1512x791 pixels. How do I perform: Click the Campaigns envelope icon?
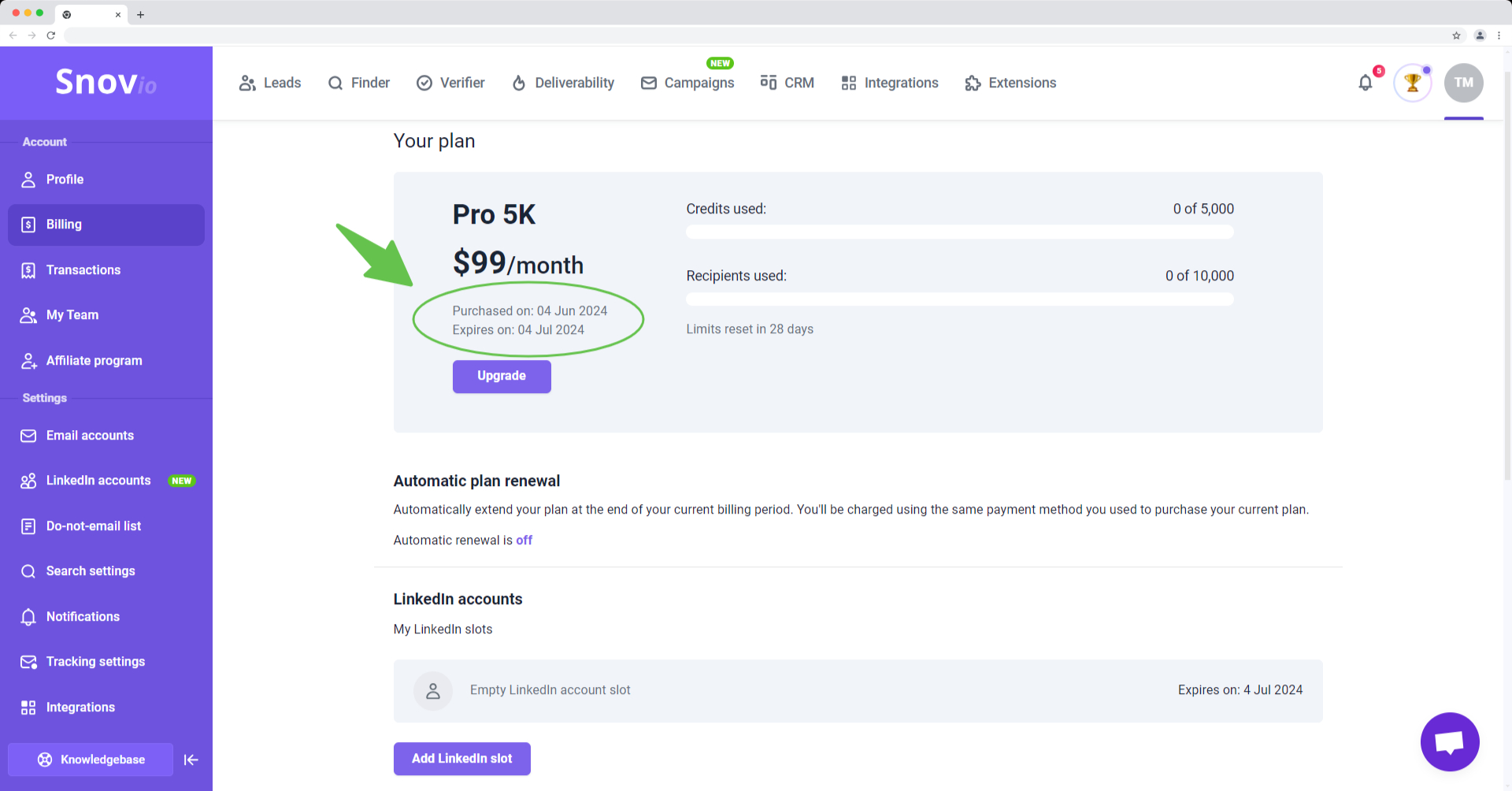[649, 83]
